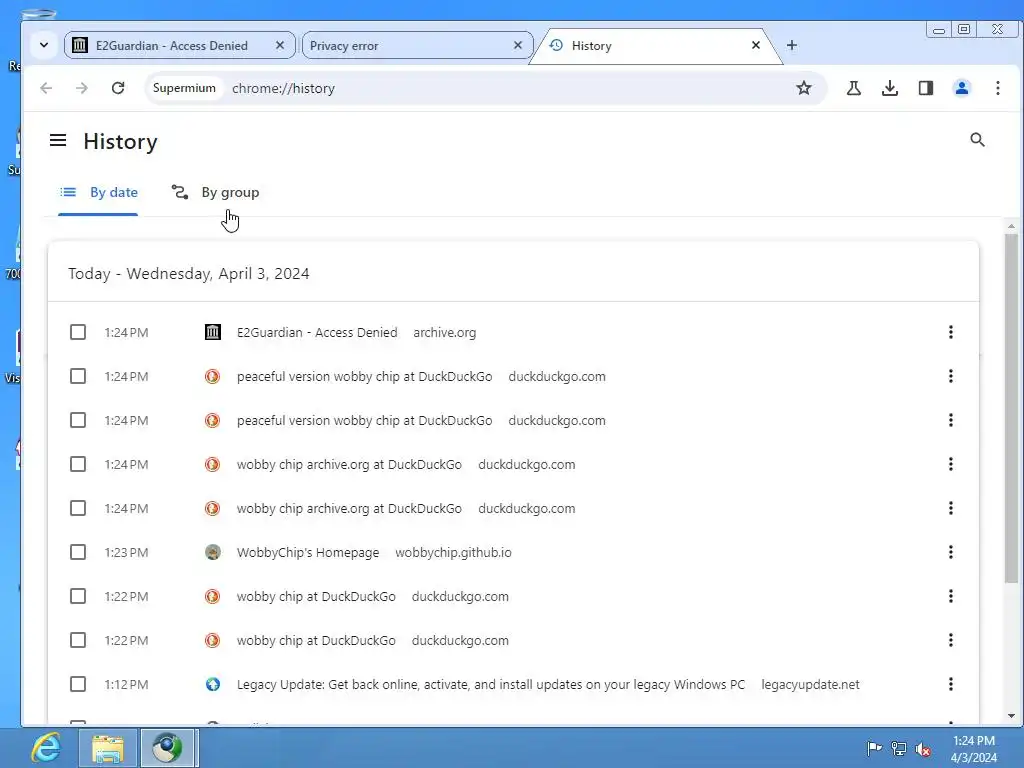This screenshot has height=768, width=1024.
Task: Reload the history page
Action: pos(118,88)
